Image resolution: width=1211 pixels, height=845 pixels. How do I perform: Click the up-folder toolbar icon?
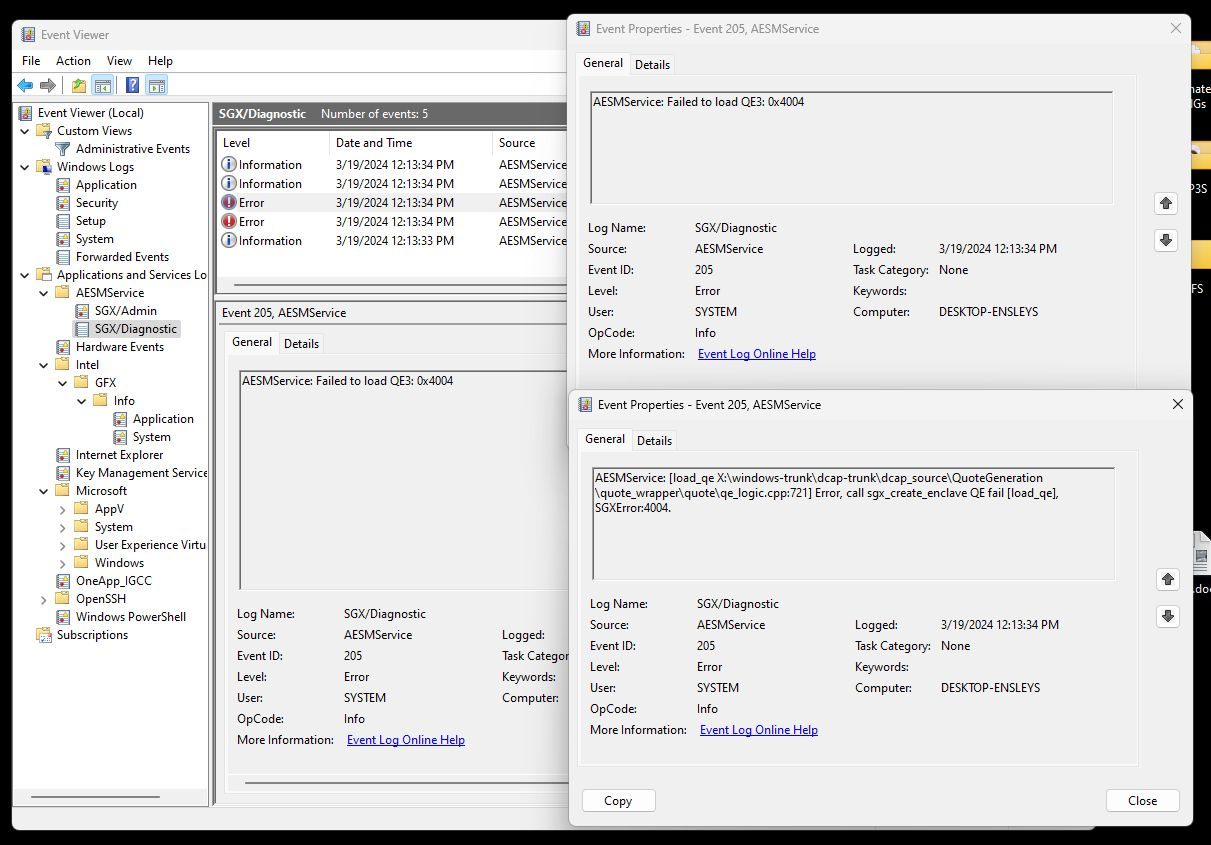(79, 86)
